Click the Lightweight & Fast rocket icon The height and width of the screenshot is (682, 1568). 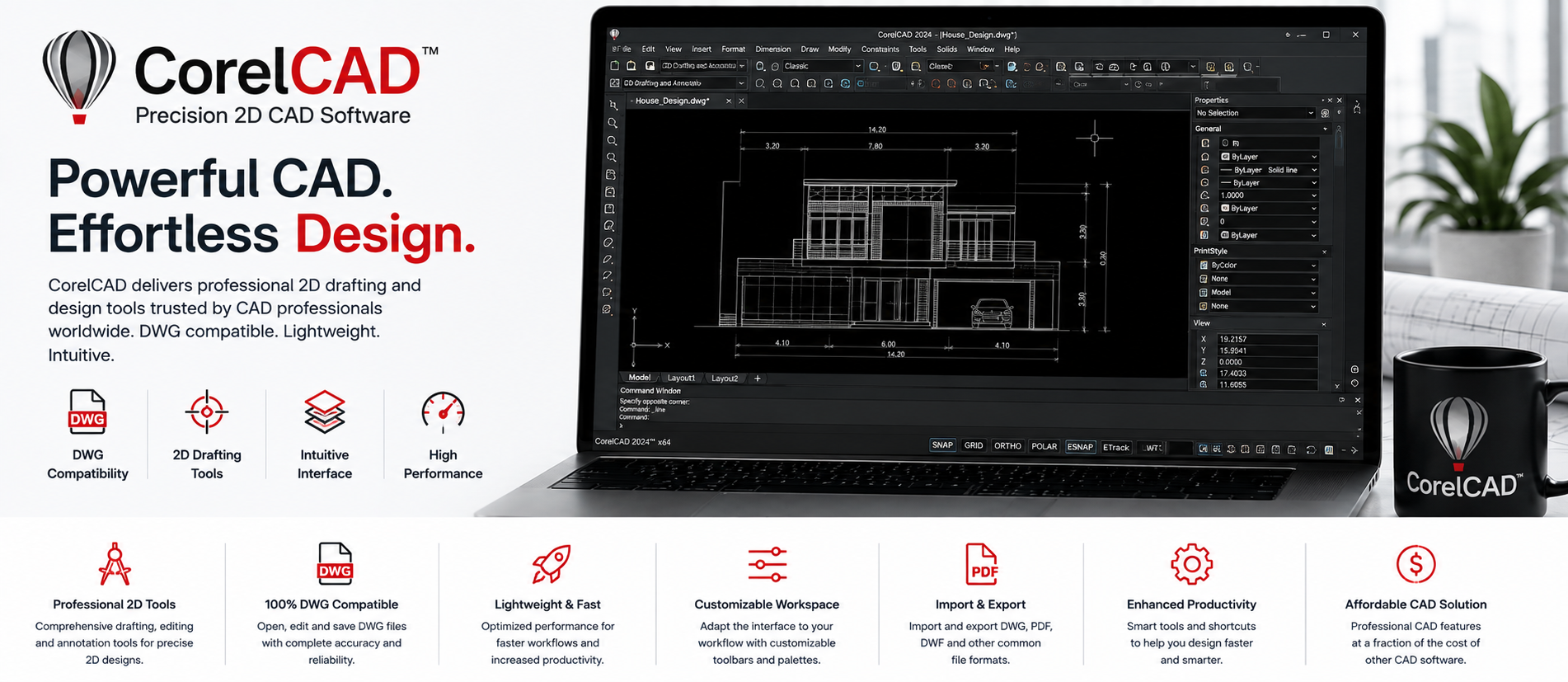pos(551,564)
